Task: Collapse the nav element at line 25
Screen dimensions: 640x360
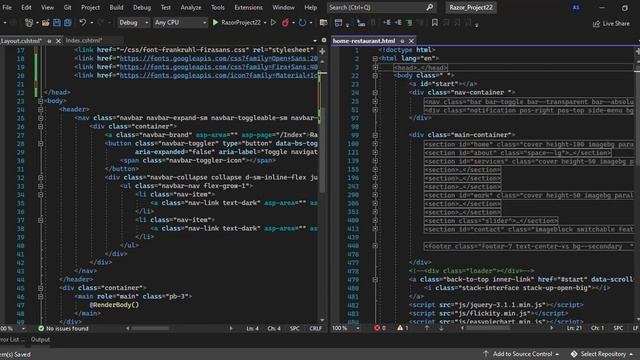Action: tap(40, 118)
